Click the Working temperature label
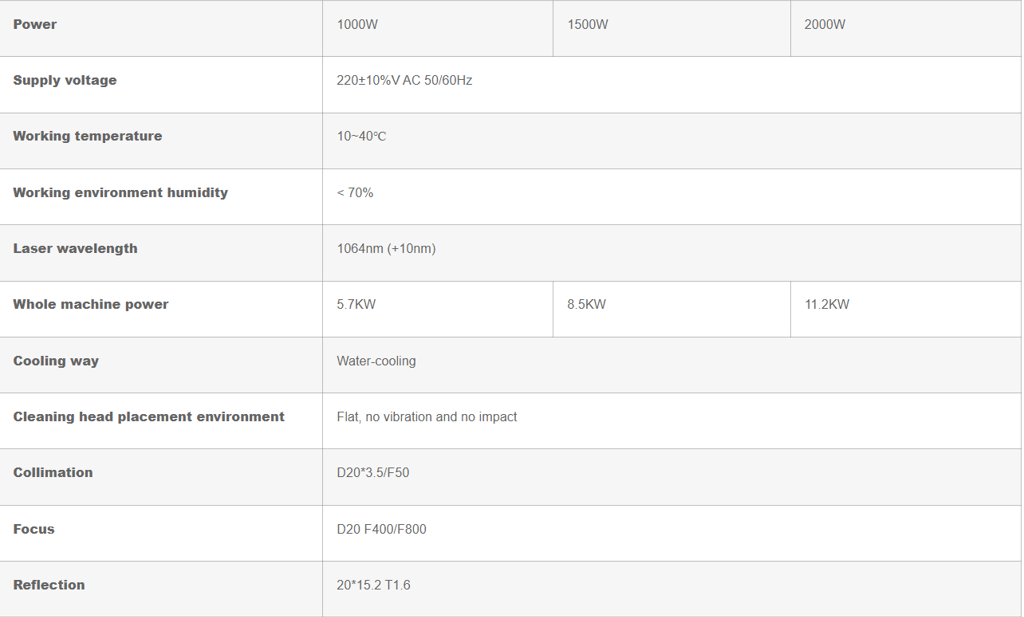The image size is (1024, 617). tap(88, 136)
